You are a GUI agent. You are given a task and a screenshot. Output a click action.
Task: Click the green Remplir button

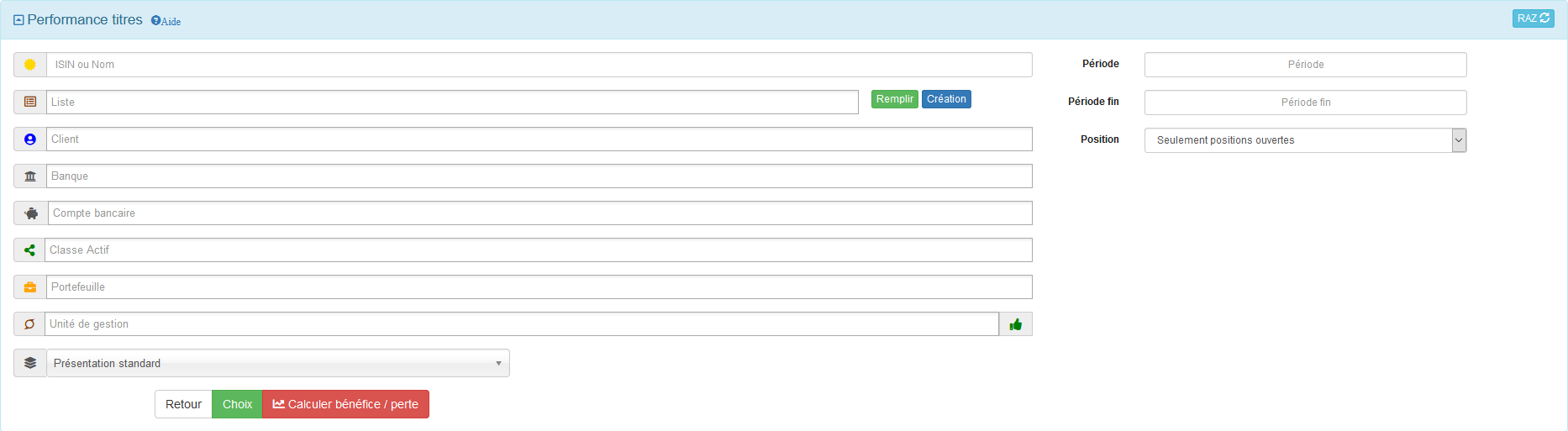[x=894, y=99]
